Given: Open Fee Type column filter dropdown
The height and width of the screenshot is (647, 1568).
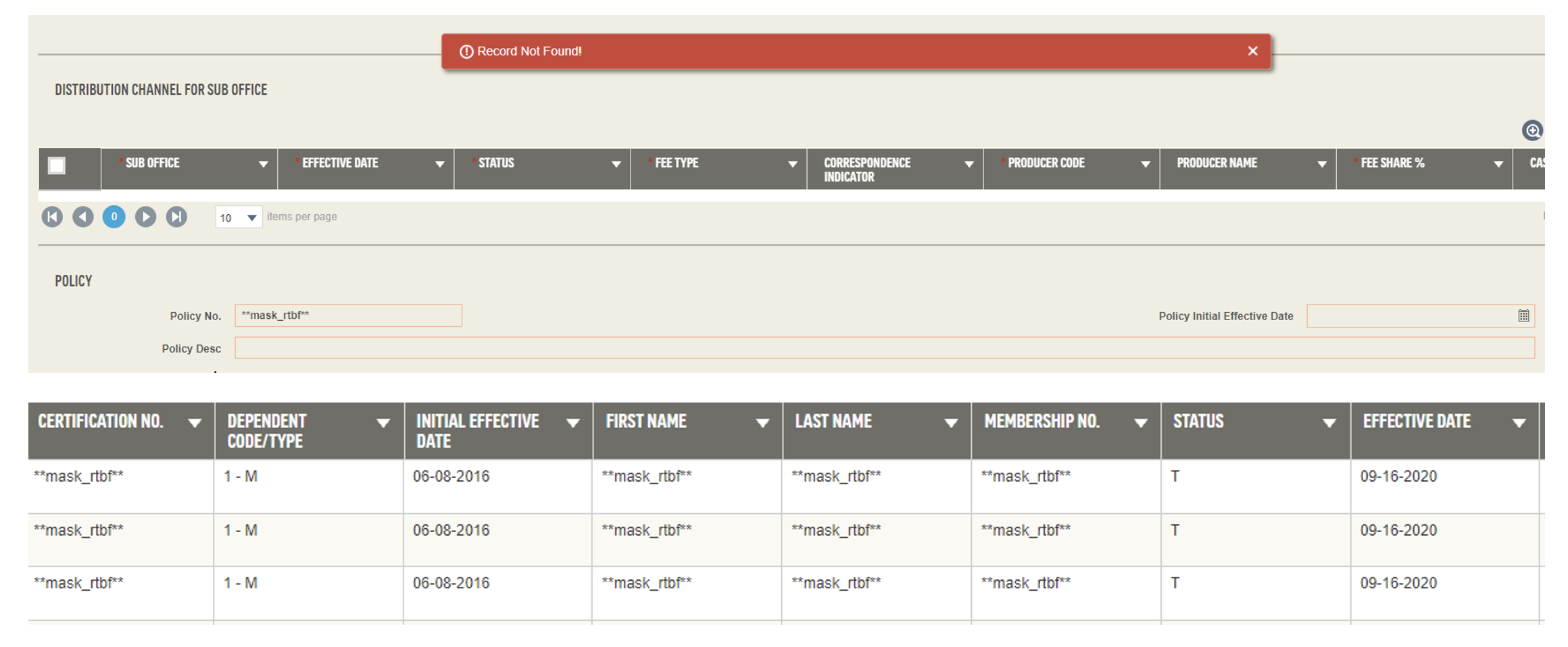Looking at the screenshot, I should click(792, 164).
